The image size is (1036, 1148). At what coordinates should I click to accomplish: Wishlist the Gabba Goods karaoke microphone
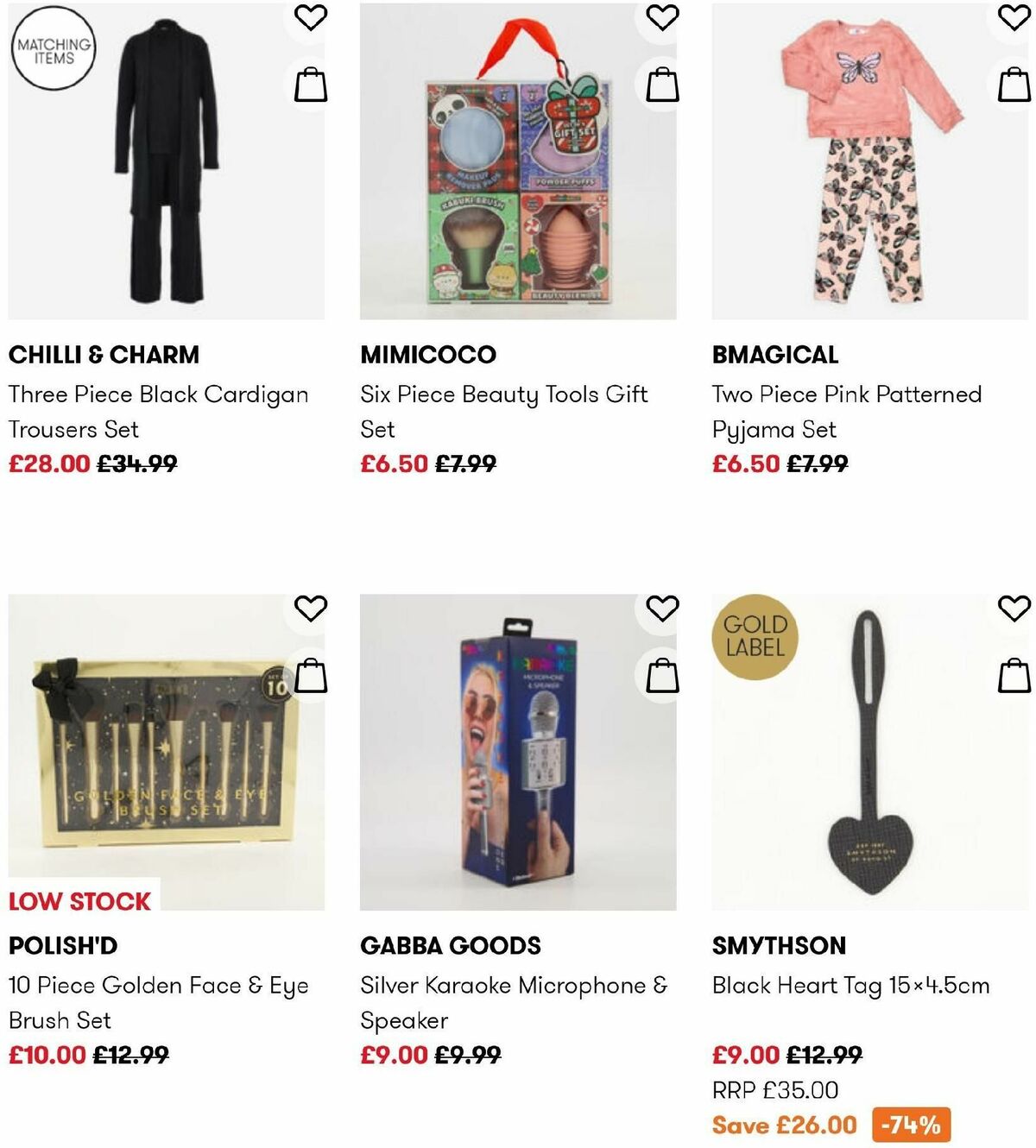coord(662,609)
